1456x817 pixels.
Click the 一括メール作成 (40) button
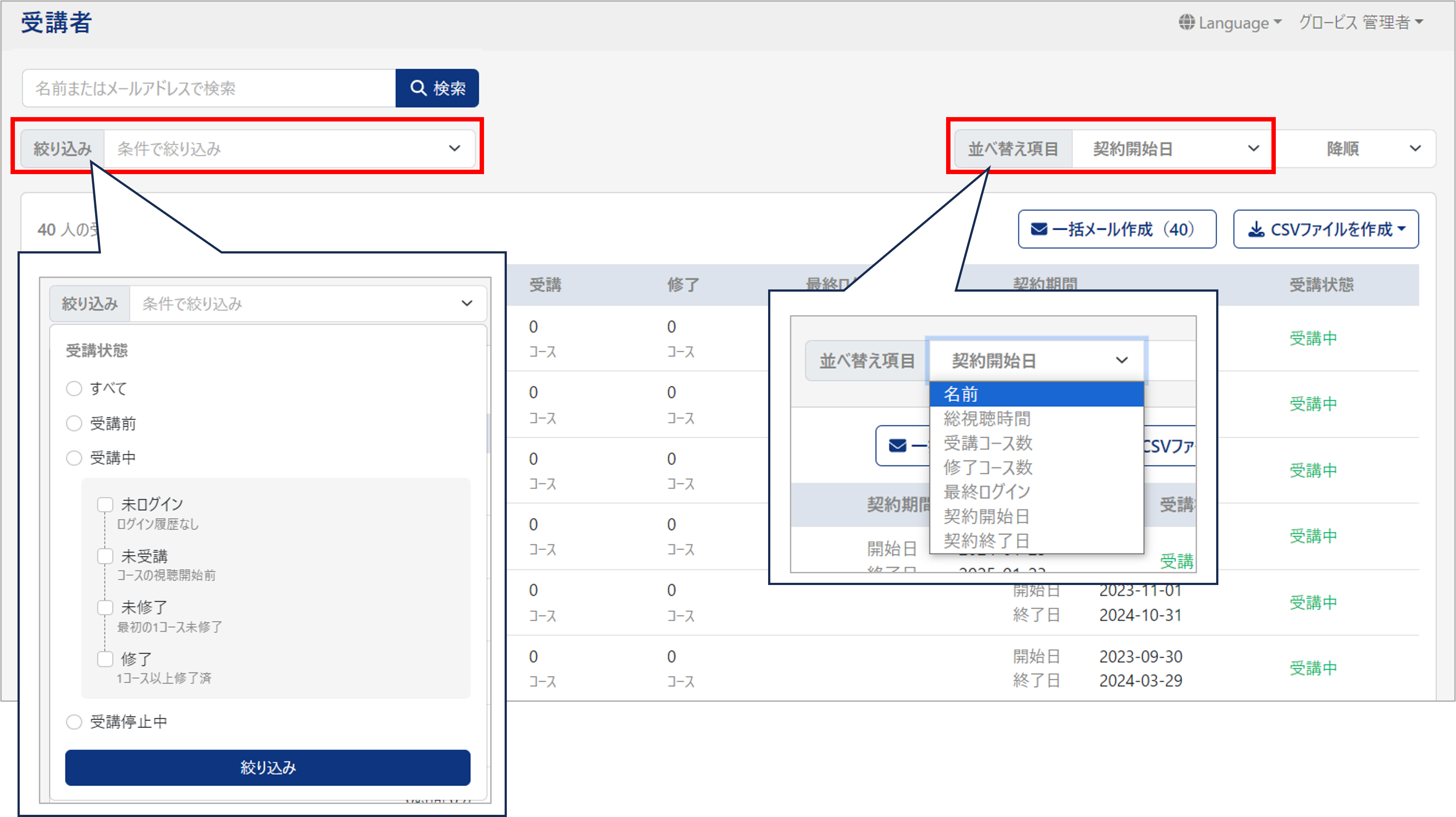[x=1117, y=229]
